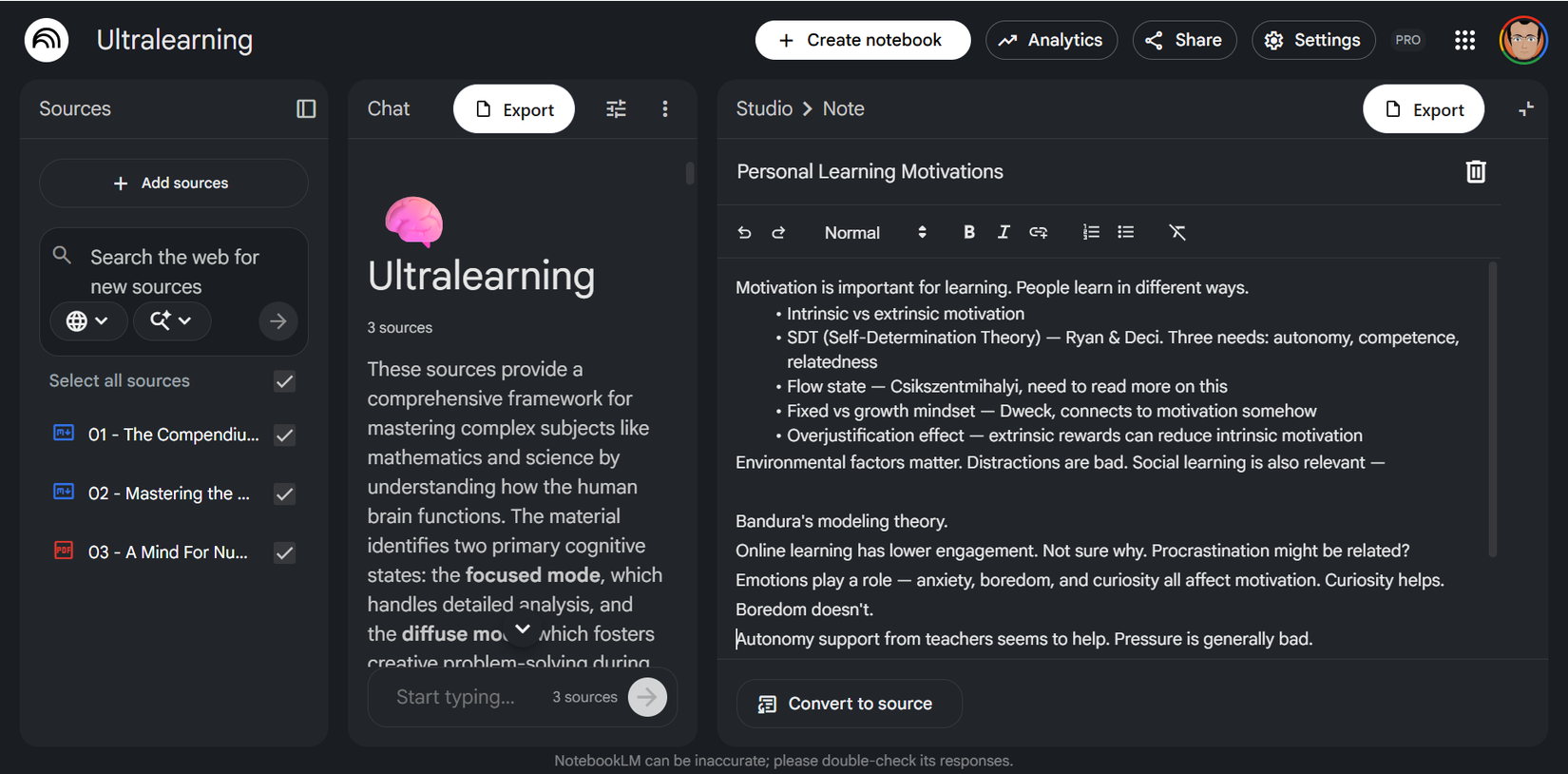Toggle bold formatting
Viewport: 1568px width, 774px height.
[x=969, y=232]
